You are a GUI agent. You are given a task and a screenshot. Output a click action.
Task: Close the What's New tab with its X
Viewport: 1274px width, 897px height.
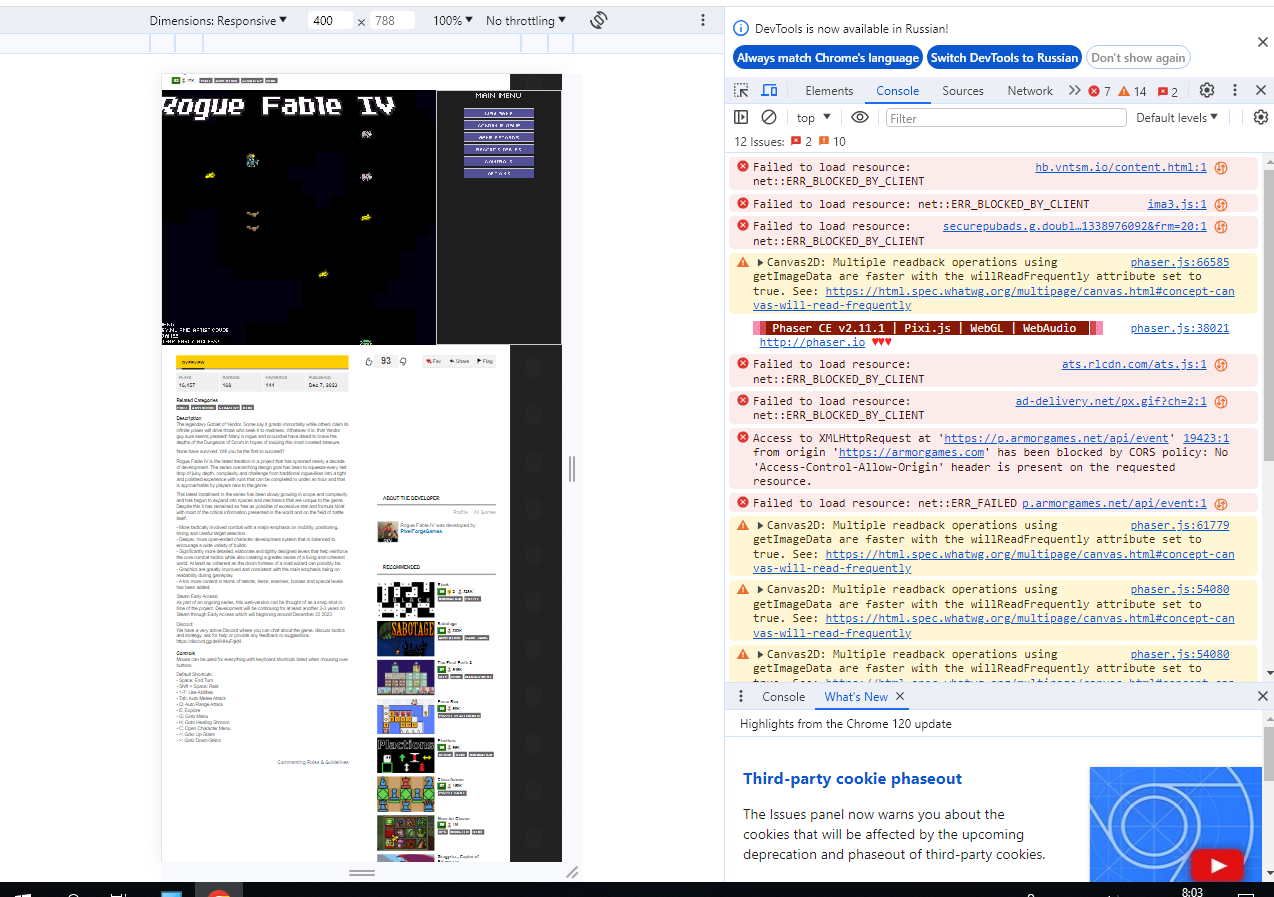click(x=899, y=697)
